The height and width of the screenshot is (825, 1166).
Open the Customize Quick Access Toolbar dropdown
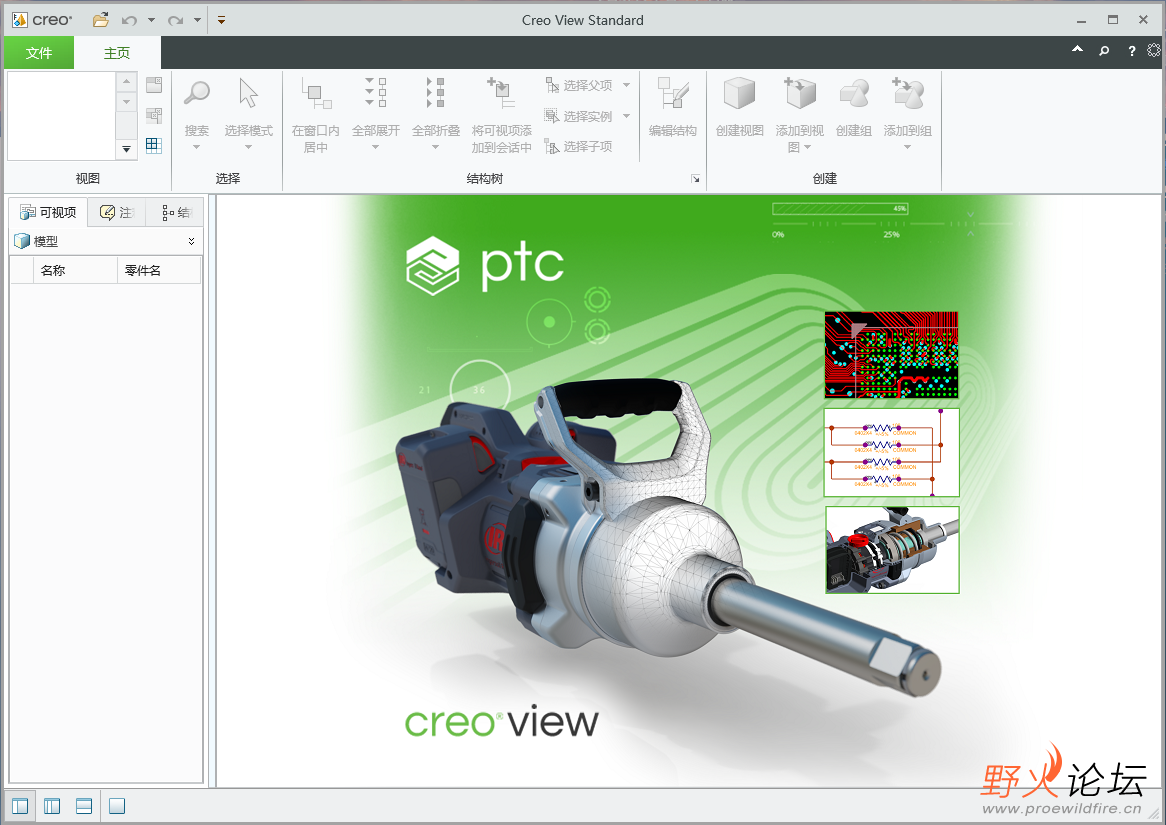(x=221, y=20)
